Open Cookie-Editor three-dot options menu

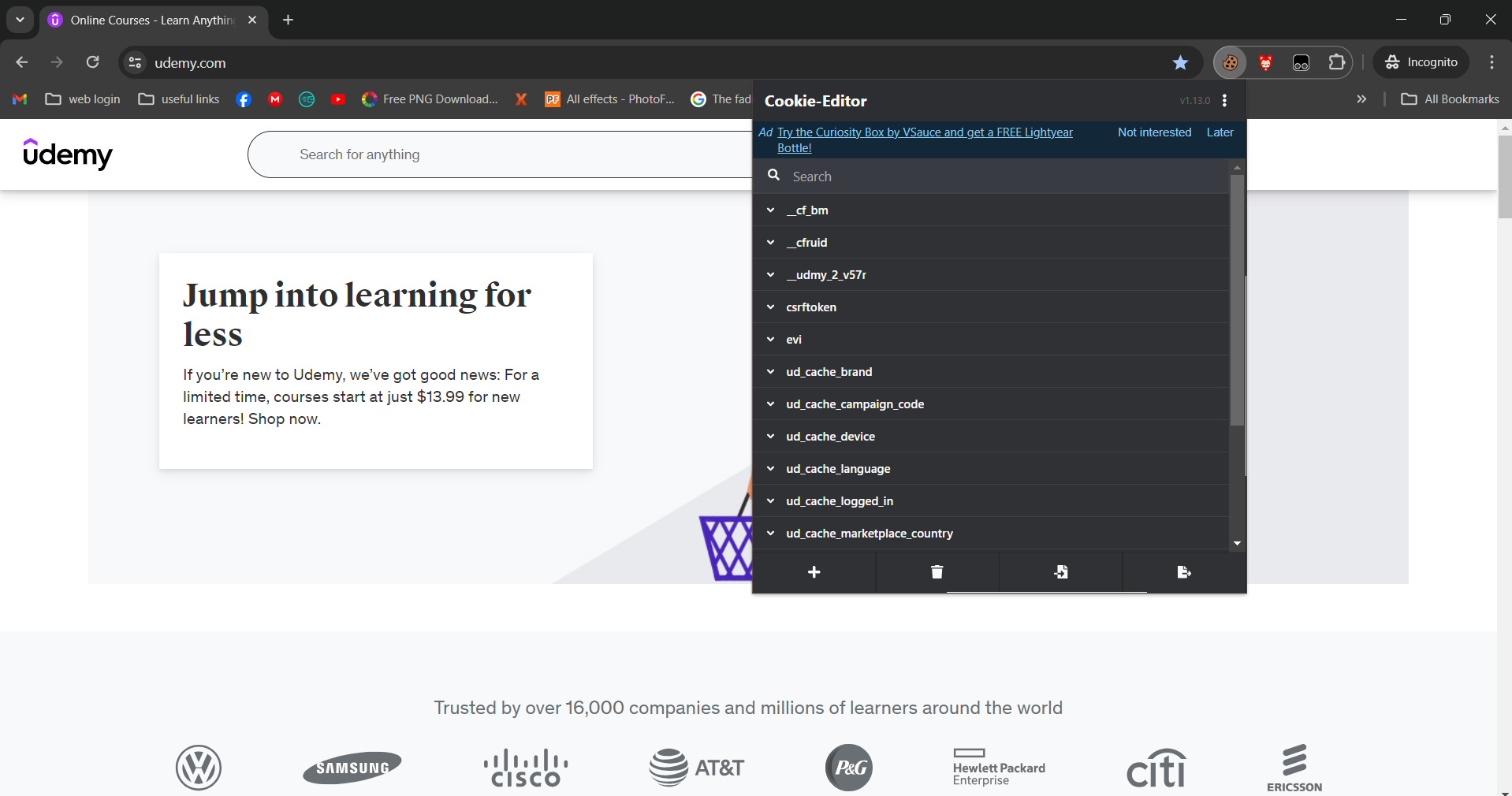[x=1224, y=101]
